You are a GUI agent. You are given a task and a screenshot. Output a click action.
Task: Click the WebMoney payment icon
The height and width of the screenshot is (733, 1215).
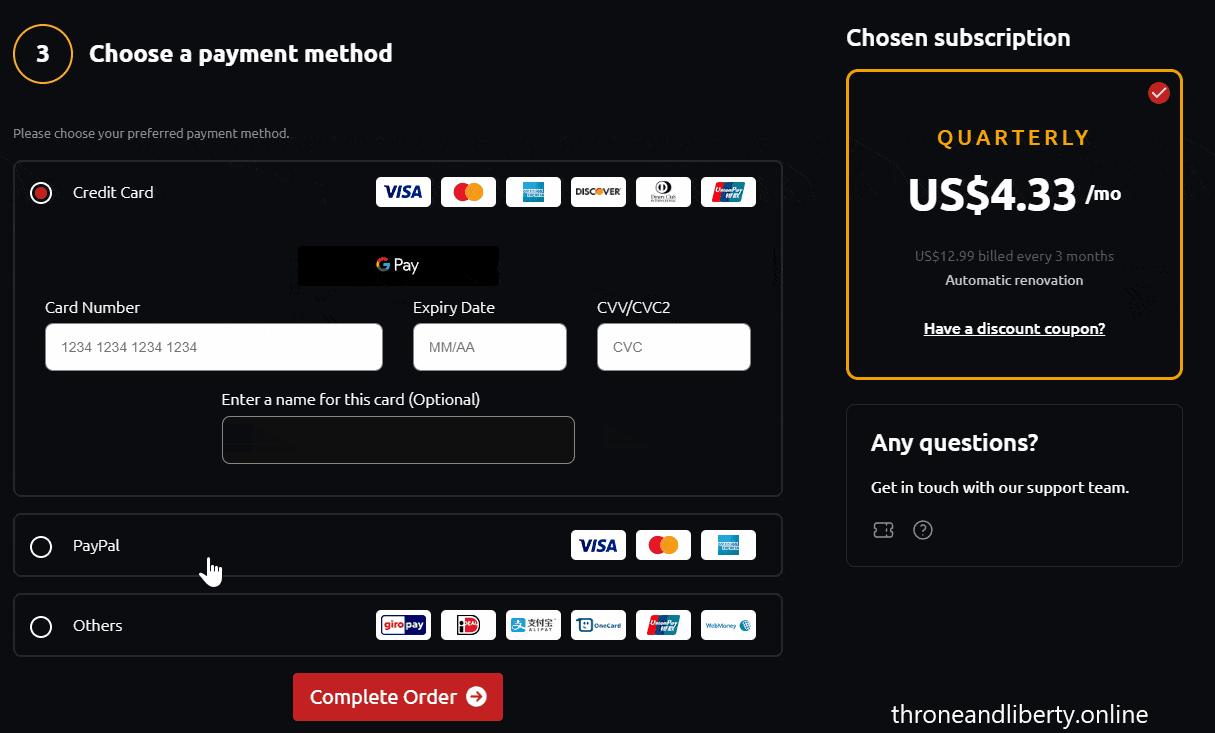point(728,625)
